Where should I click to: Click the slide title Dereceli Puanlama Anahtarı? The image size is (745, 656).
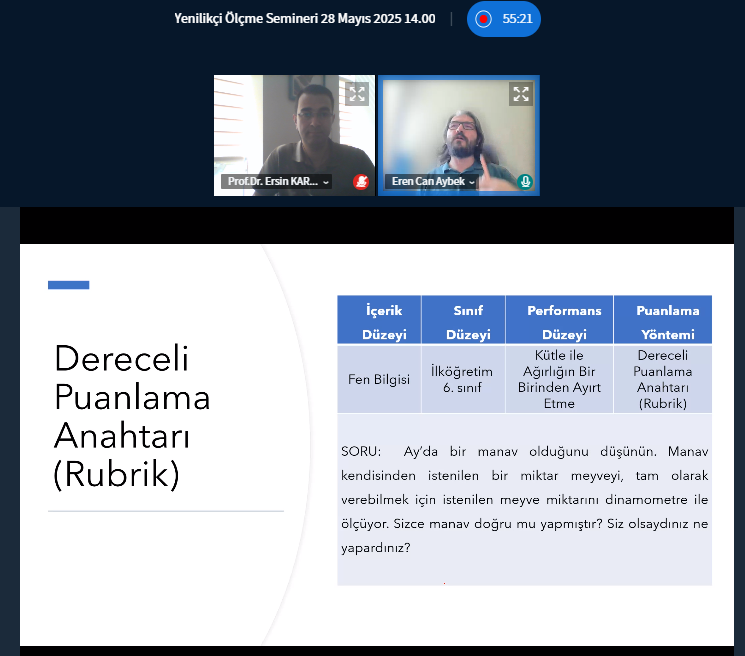tap(132, 416)
